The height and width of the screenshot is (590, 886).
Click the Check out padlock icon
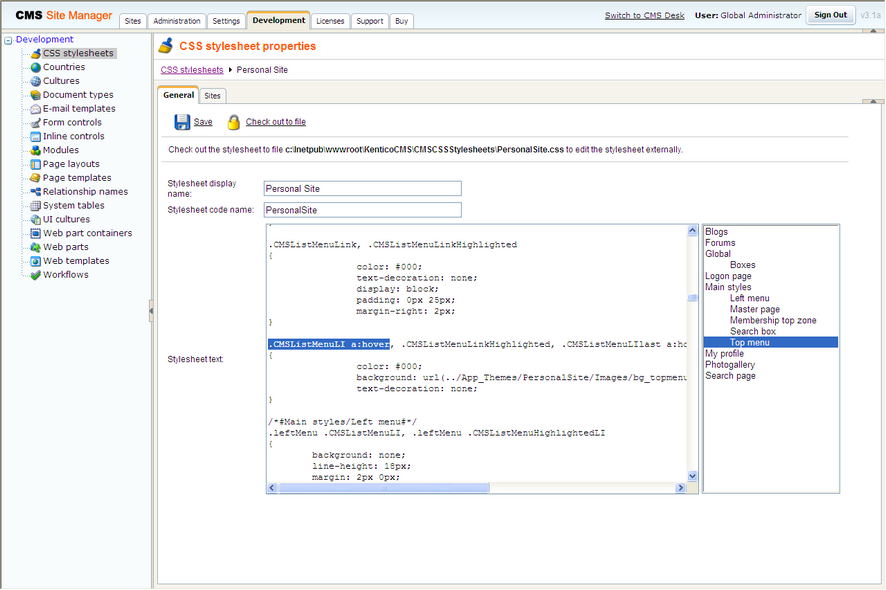233,122
